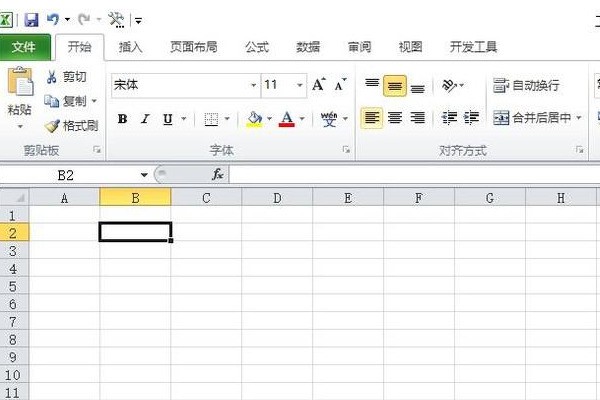
Task: Click the tools icon in quick access bar
Action: pyautogui.click(x=116, y=20)
